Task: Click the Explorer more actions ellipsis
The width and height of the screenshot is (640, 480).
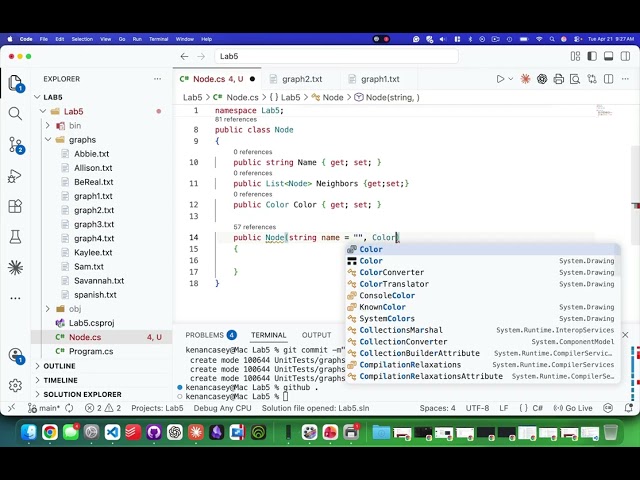Action: (157, 79)
